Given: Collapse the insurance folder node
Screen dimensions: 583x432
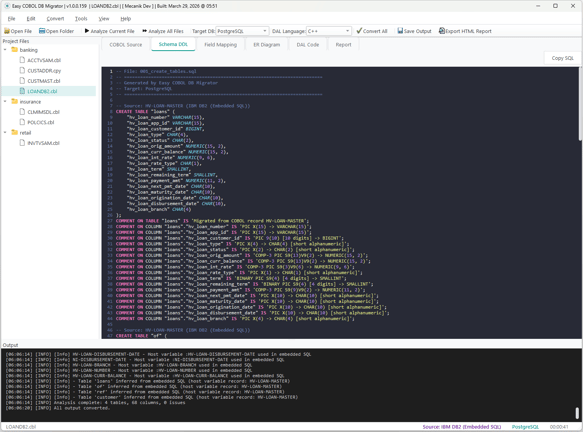Looking at the screenshot, I should pos(5,101).
